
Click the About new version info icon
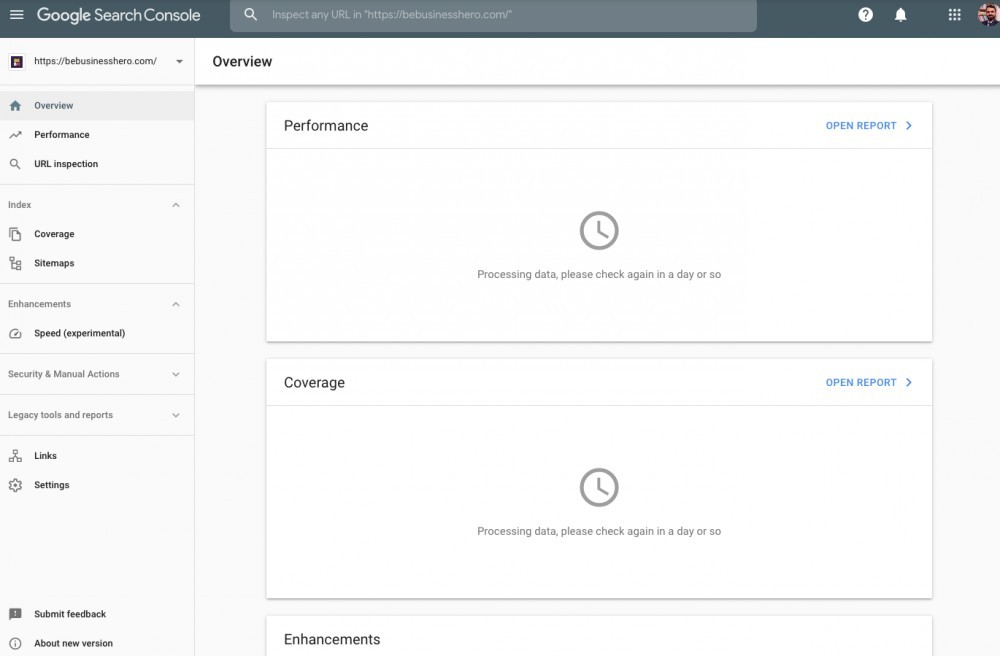[x=15, y=643]
